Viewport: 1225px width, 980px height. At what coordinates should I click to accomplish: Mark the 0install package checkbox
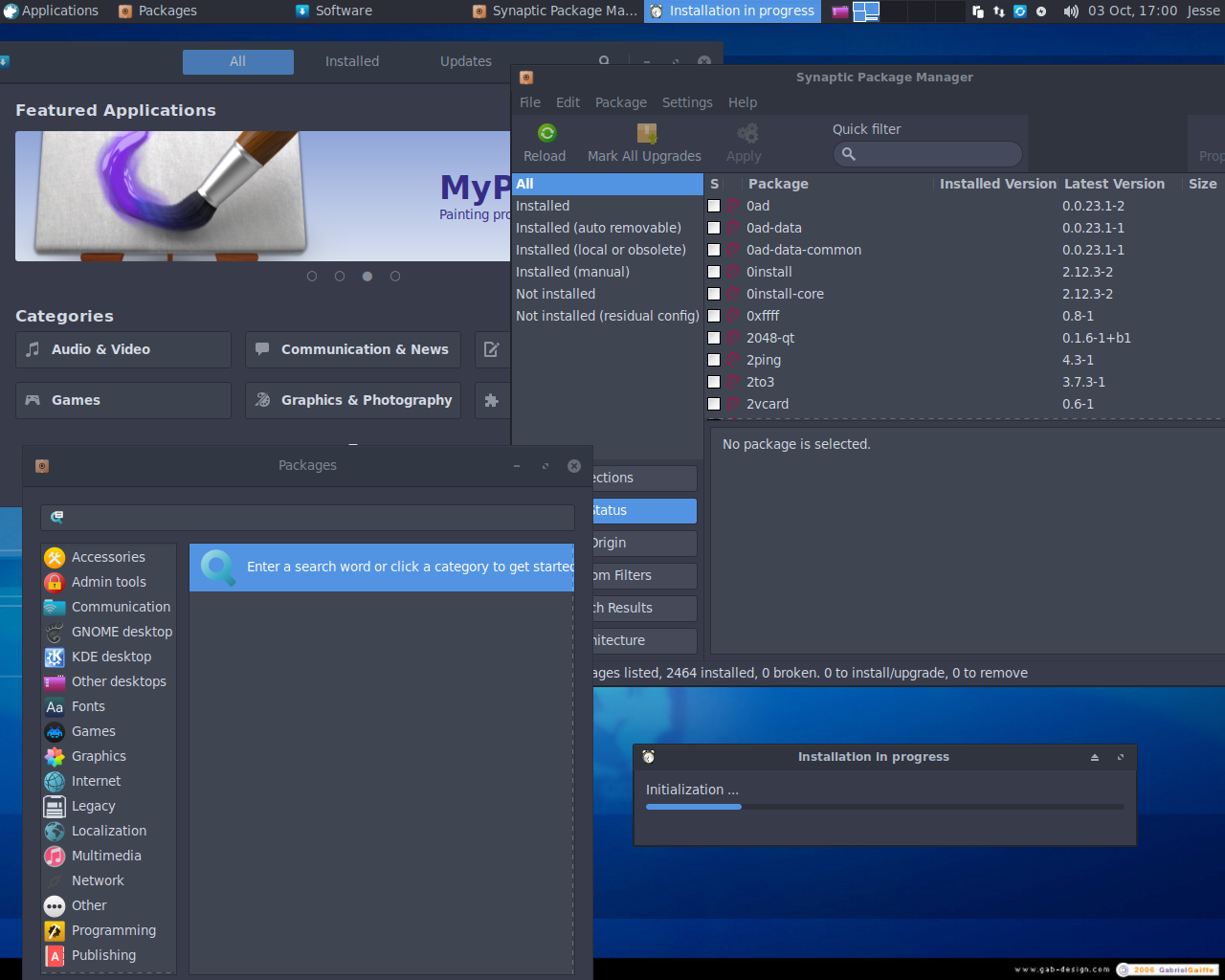click(714, 272)
